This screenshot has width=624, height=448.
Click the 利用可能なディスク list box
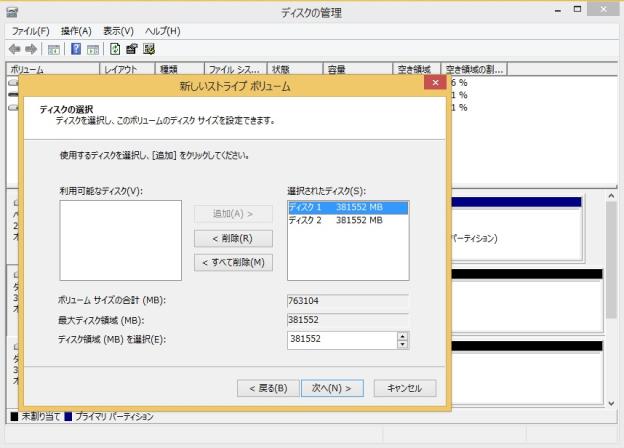point(121,240)
